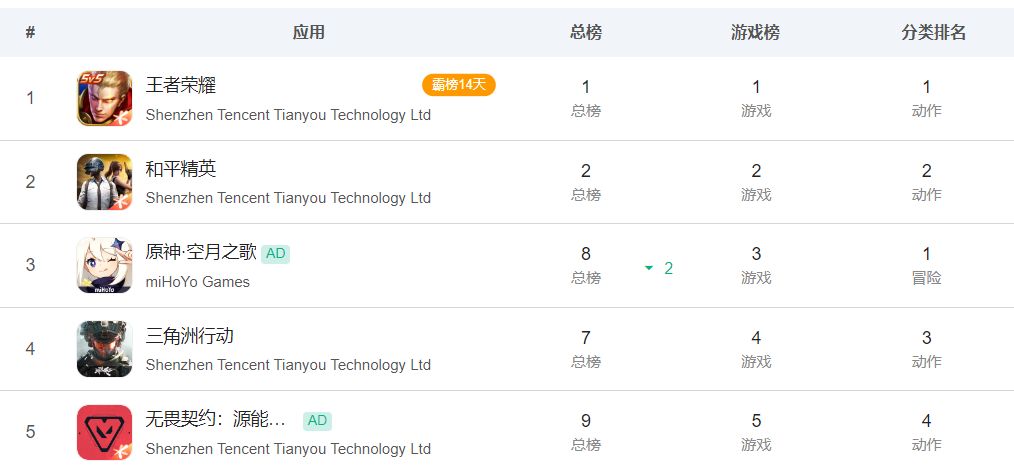
Task: Click the AD tag next to 原神·空月之歌
Action: [276, 254]
